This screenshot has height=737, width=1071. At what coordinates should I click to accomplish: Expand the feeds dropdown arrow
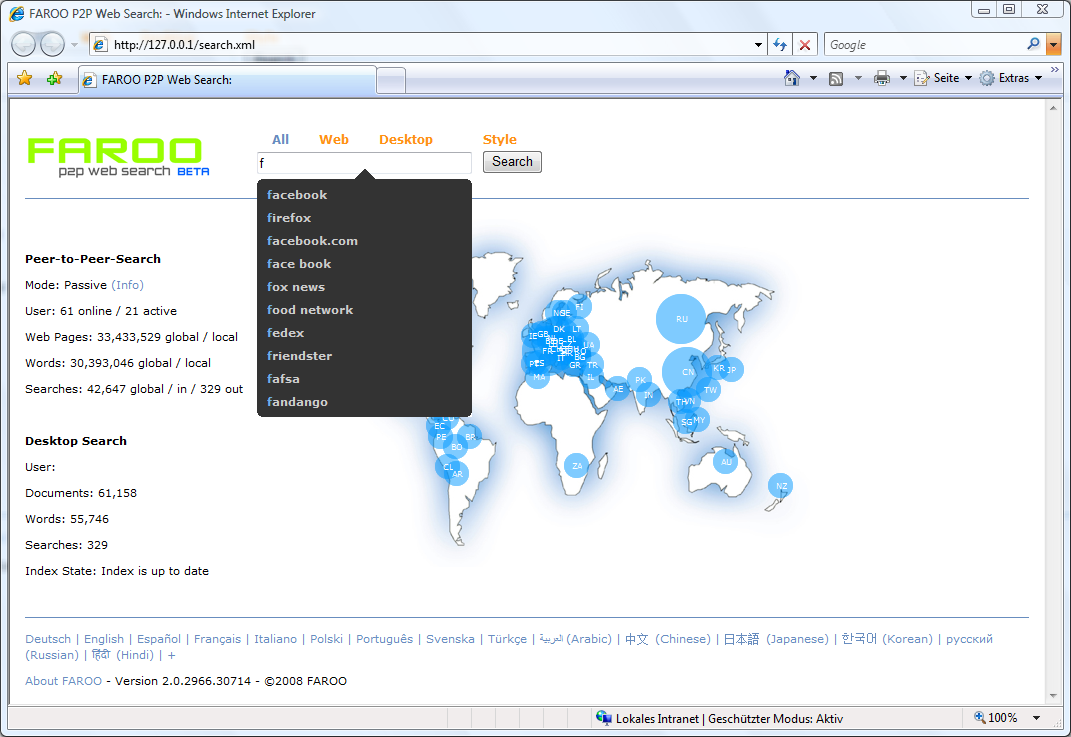858,78
